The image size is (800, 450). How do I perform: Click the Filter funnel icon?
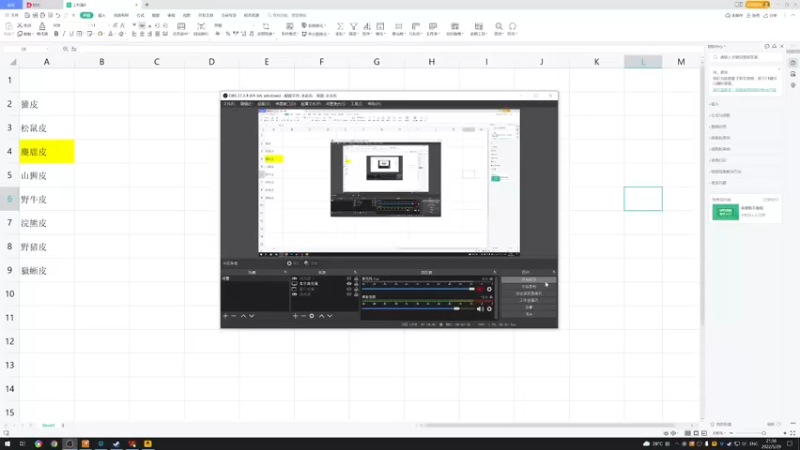point(353,26)
